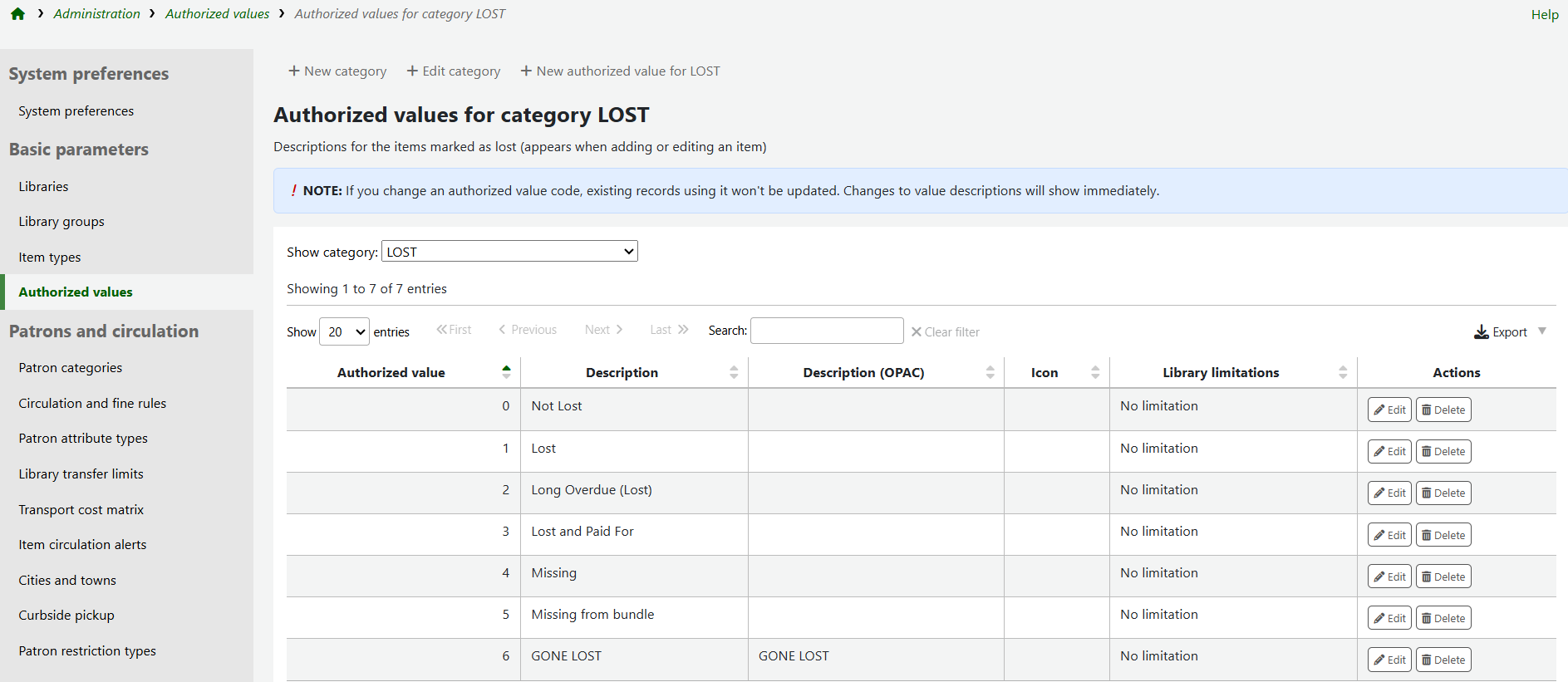Open the entries per page dropdown
Viewport: 1568px width, 682px height.
tap(344, 332)
